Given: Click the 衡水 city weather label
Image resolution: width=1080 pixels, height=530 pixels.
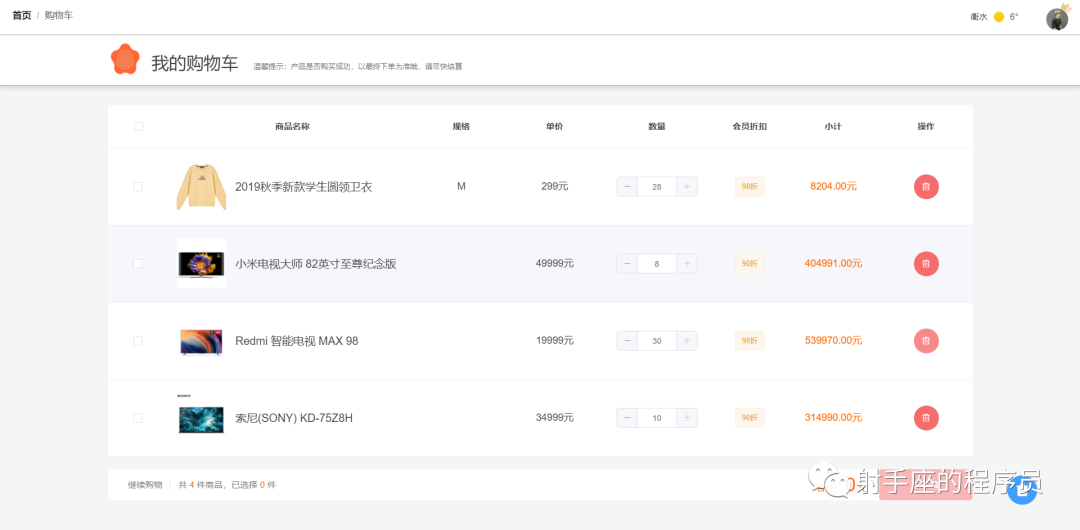Looking at the screenshot, I should [979, 17].
